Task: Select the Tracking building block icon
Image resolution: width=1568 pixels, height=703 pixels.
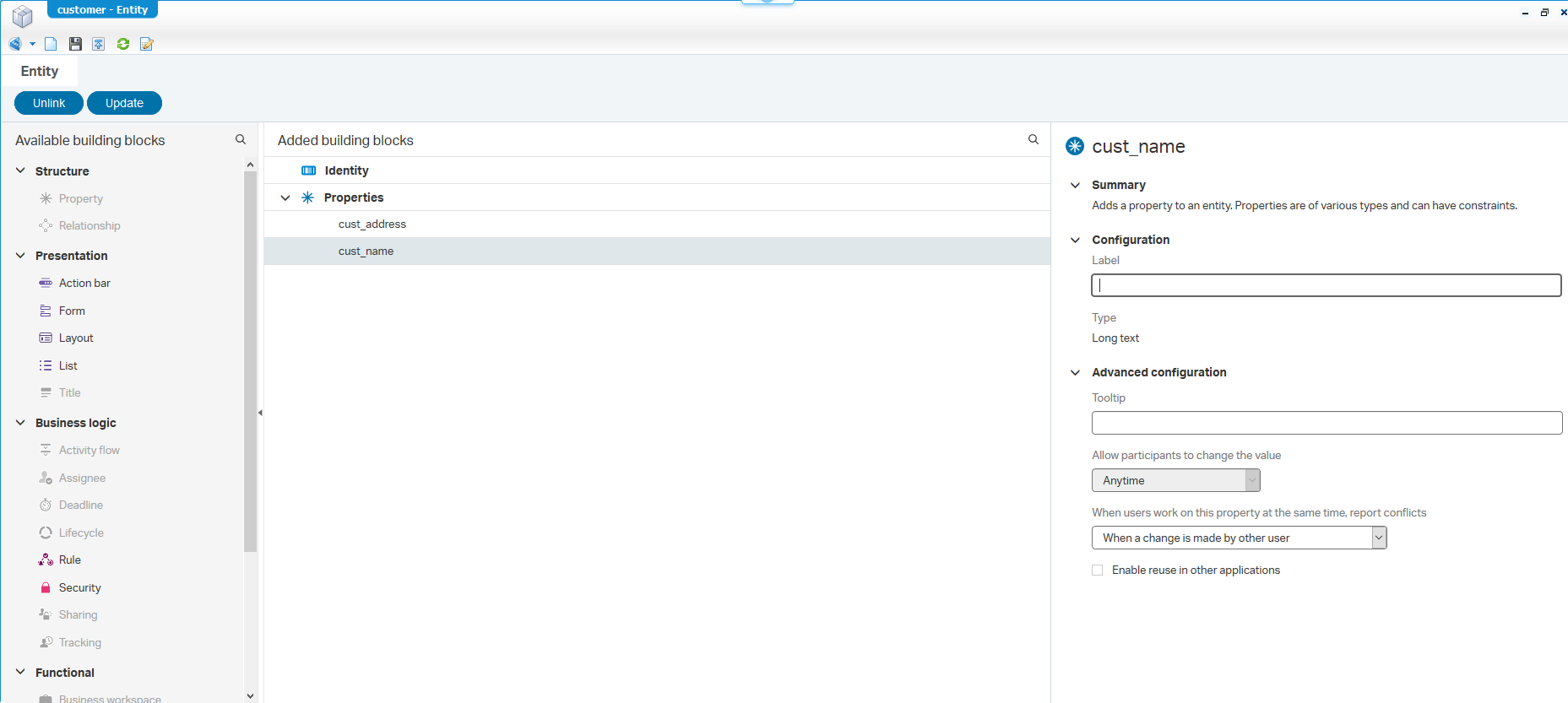Action: [46, 642]
